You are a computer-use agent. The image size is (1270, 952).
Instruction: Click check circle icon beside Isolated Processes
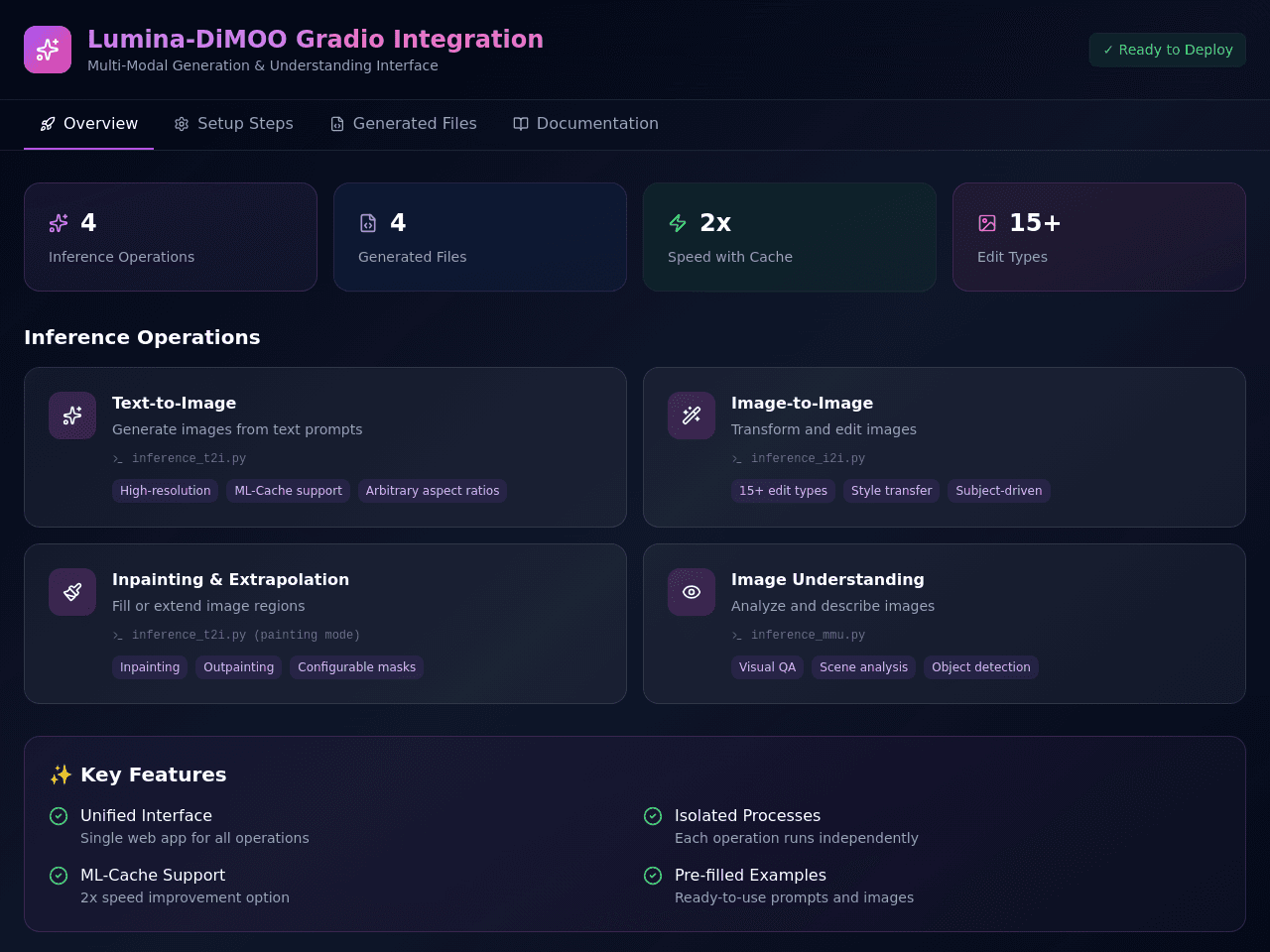tap(653, 816)
